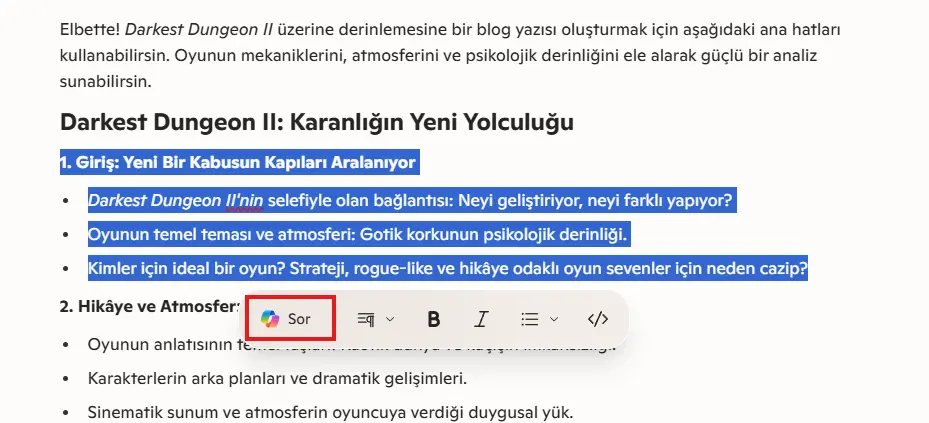This screenshot has width=929, height=423.
Task: Click heading "2. Hikâye ve Atmosfer"
Action: coord(149,307)
